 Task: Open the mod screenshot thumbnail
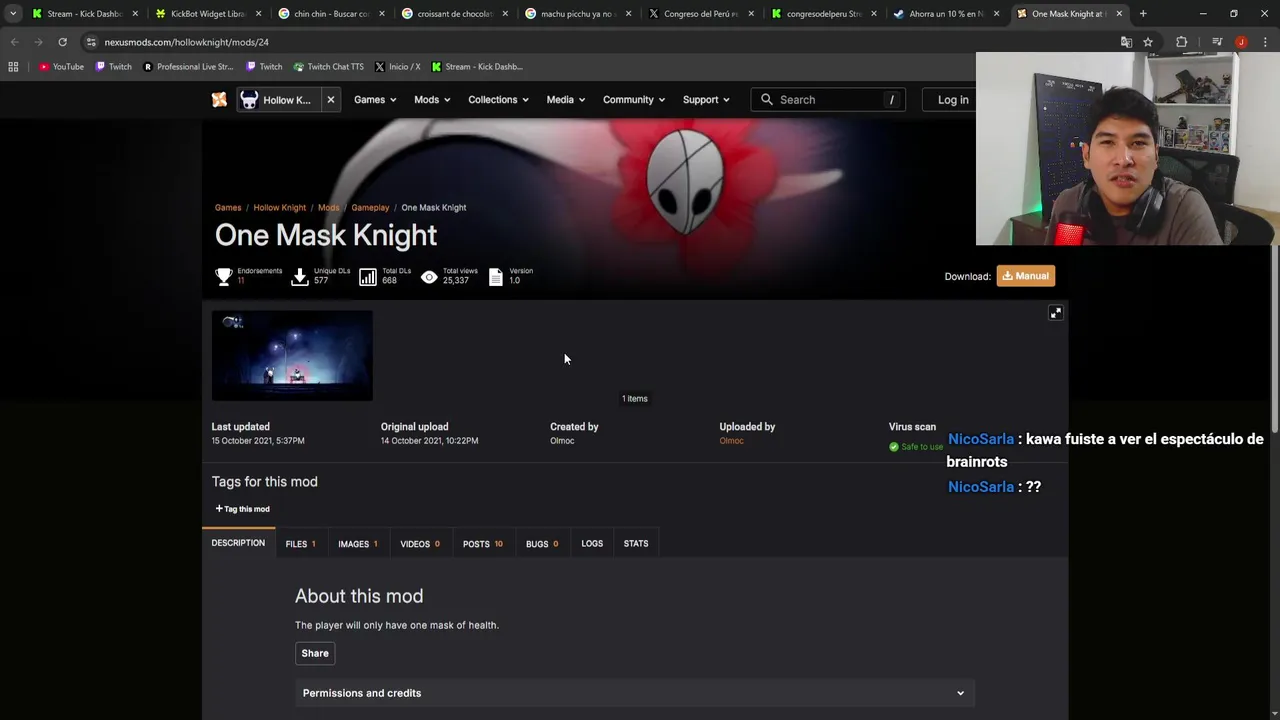pyautogui.click(x=292, y=356)
